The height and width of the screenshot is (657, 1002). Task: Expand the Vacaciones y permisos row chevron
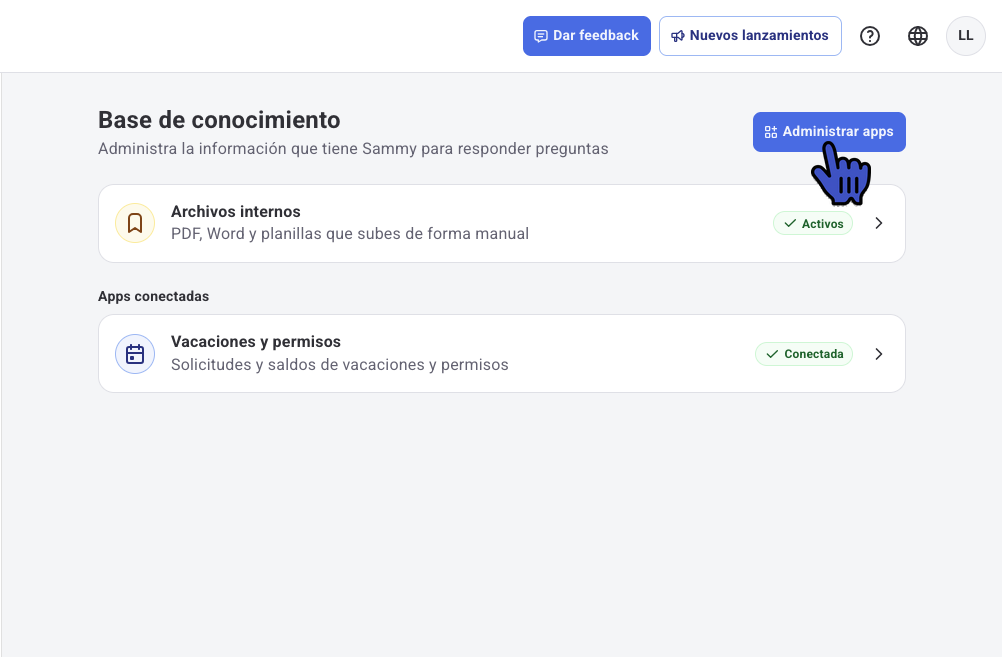[x=879, y=353]
